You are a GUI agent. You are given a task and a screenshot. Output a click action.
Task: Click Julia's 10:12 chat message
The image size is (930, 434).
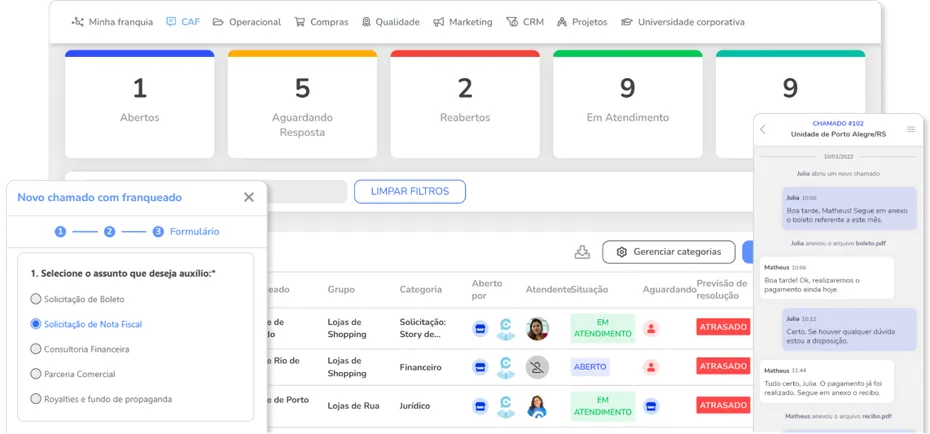pos(849,330)
